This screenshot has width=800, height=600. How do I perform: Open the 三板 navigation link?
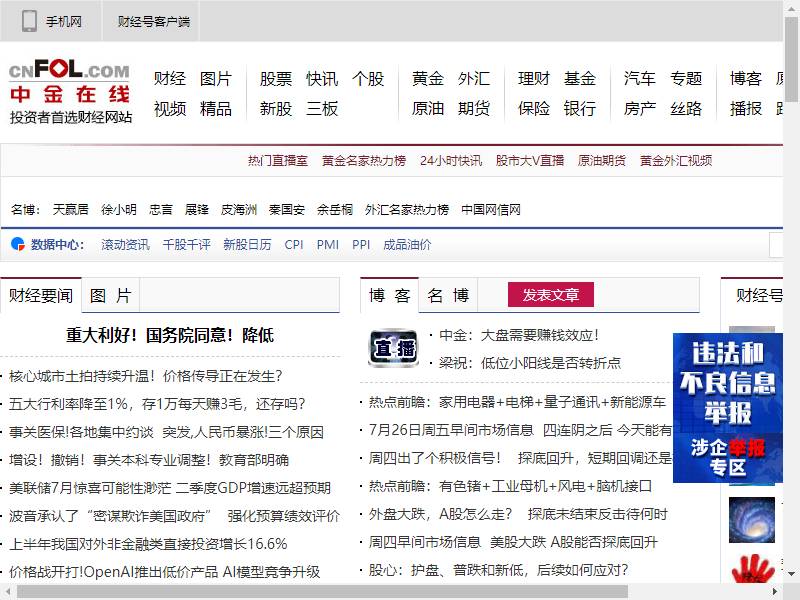322,108
